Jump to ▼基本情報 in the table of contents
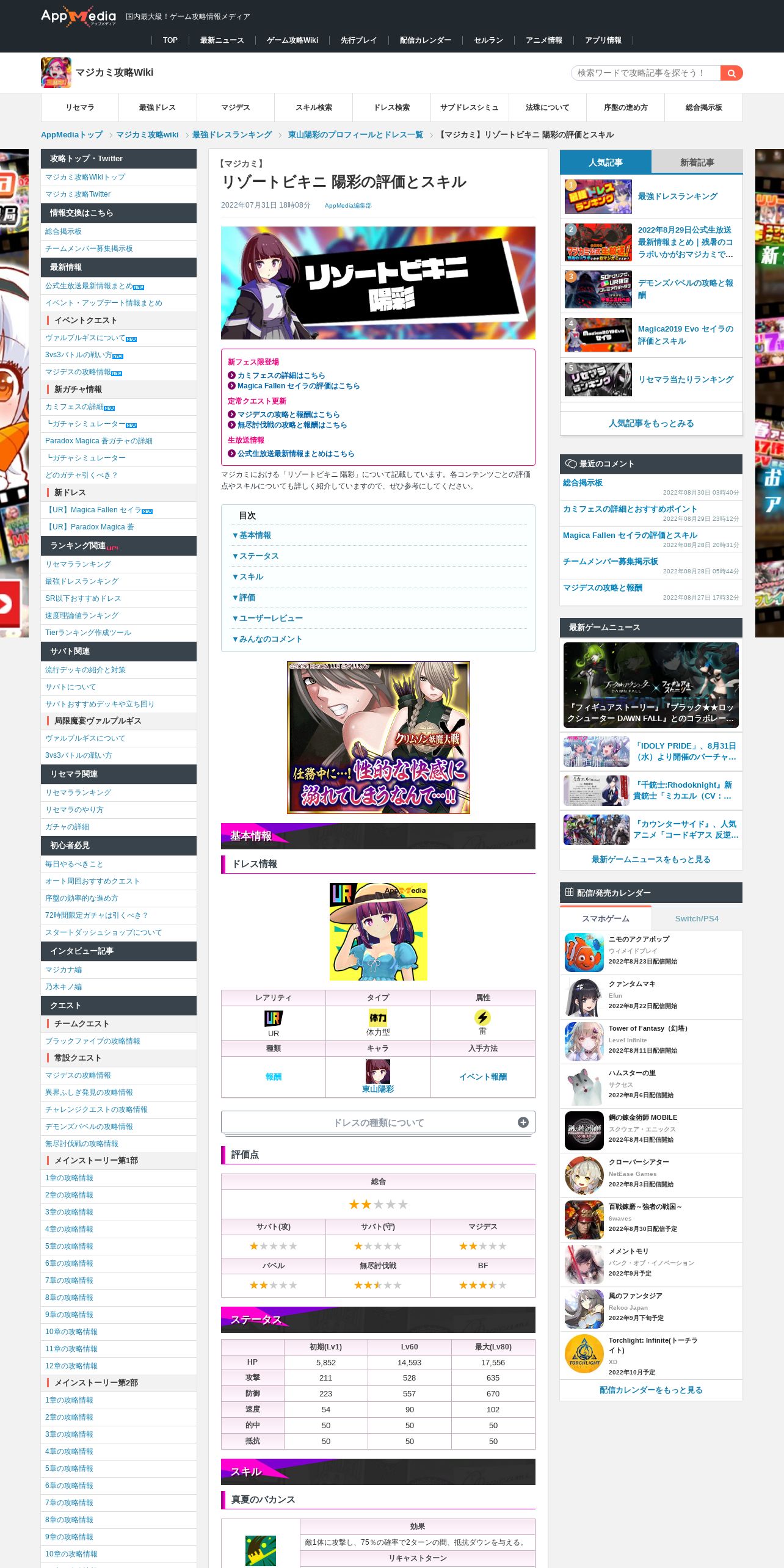This screenshot has height=1568, width=784. click(x=252, y=535)
